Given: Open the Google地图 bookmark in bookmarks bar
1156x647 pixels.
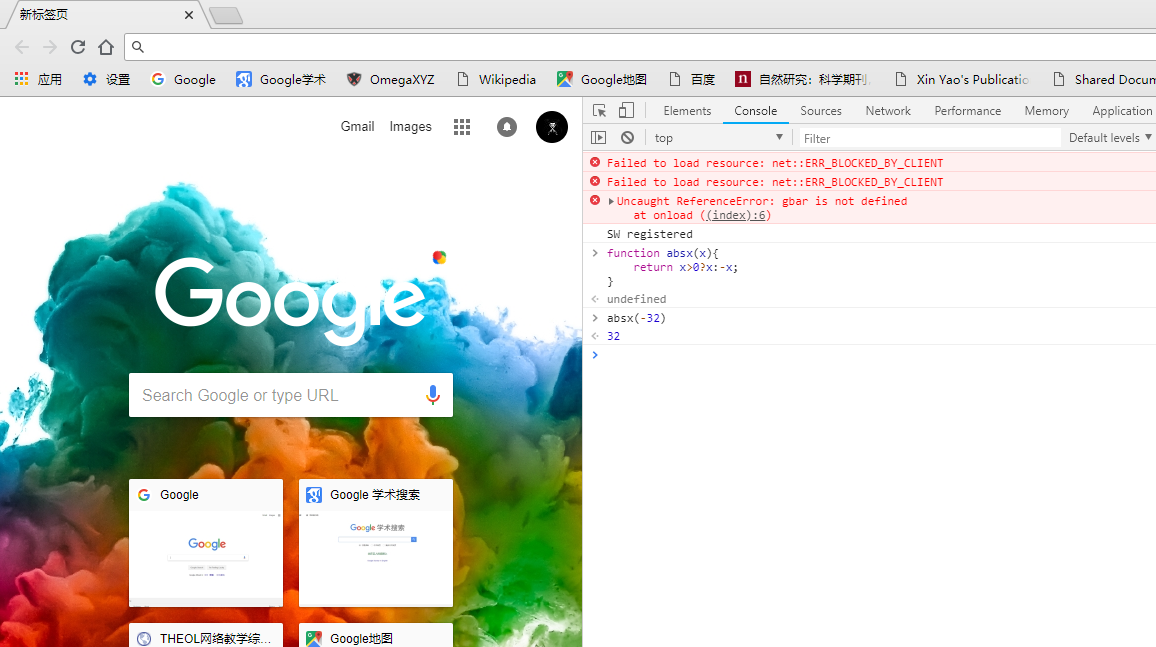Looking at the screenshot, I should click(x=602, y=79).
